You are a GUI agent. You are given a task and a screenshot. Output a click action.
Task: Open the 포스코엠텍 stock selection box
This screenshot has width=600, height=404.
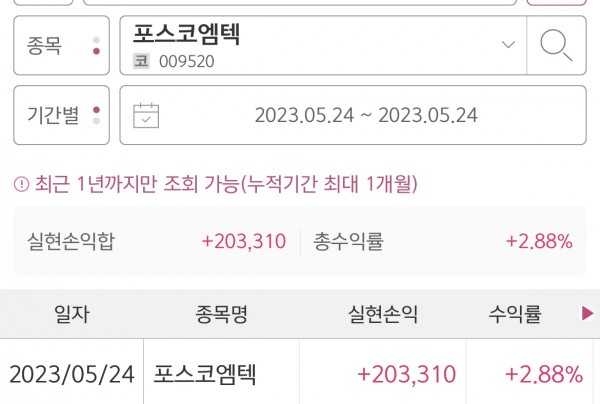(x=320, y=45)
